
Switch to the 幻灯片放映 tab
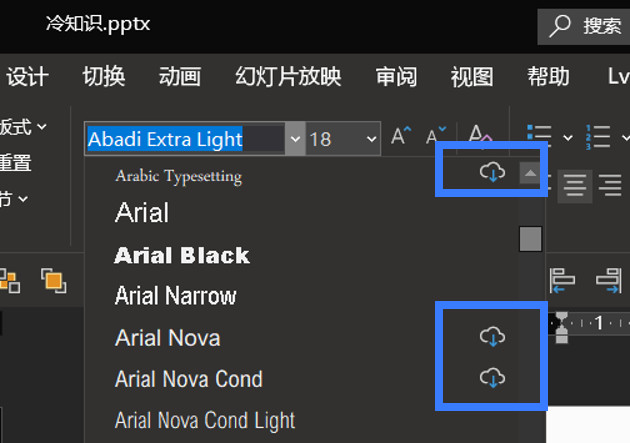coord(288,76)
